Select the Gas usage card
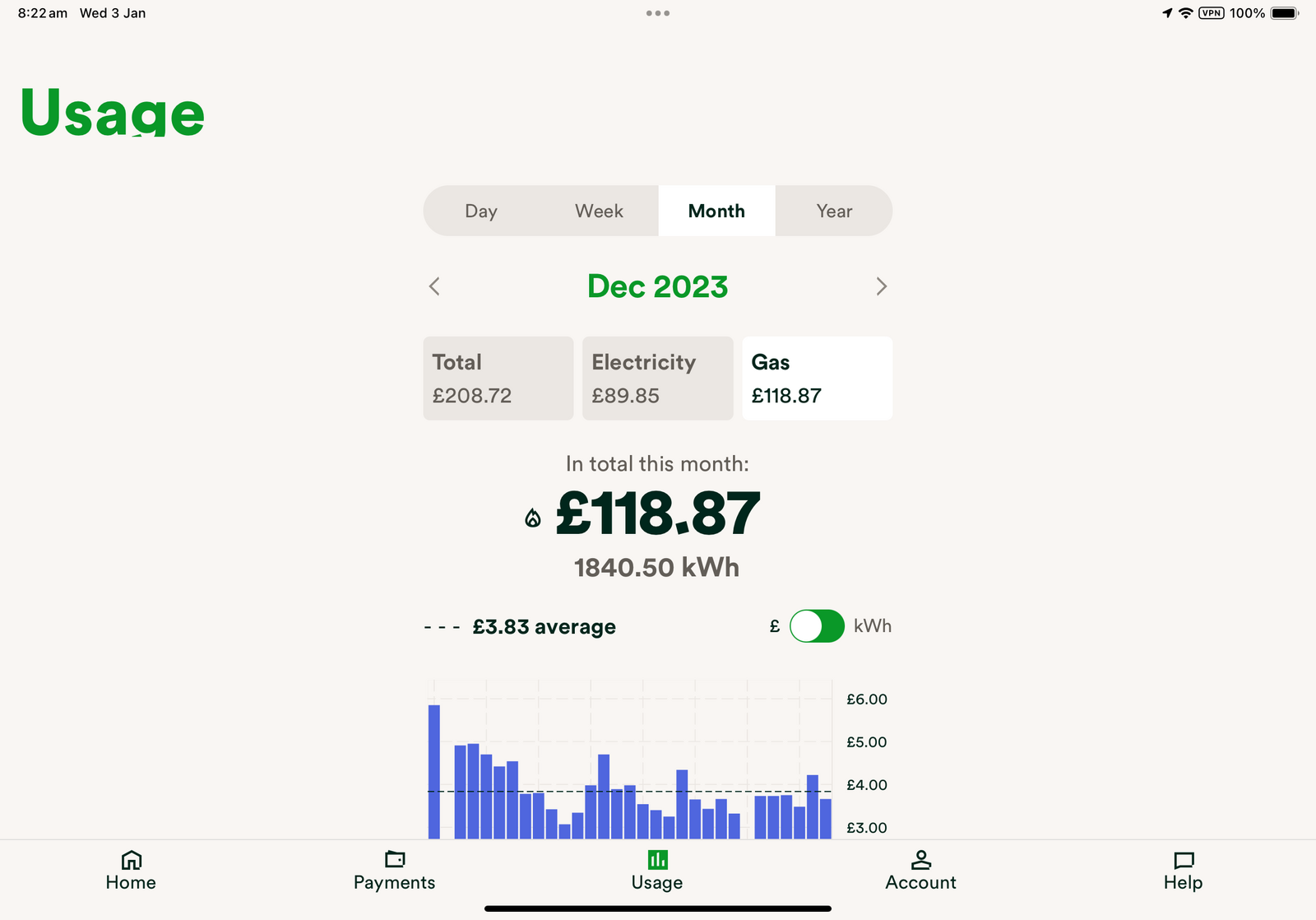This screenshot has height=920, width=1316. coord(817,379)
